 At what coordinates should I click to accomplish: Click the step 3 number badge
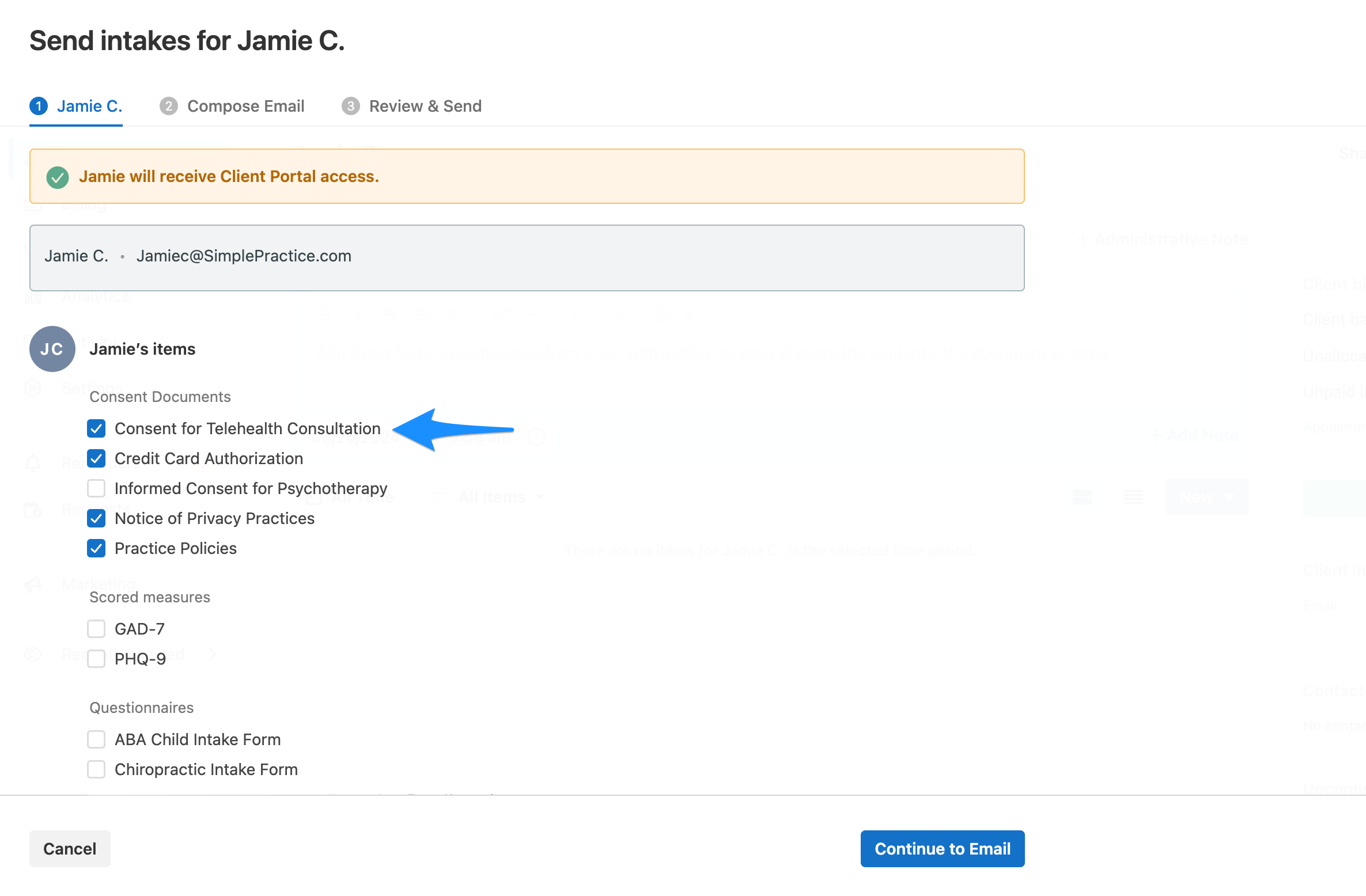tap(350, 106)
